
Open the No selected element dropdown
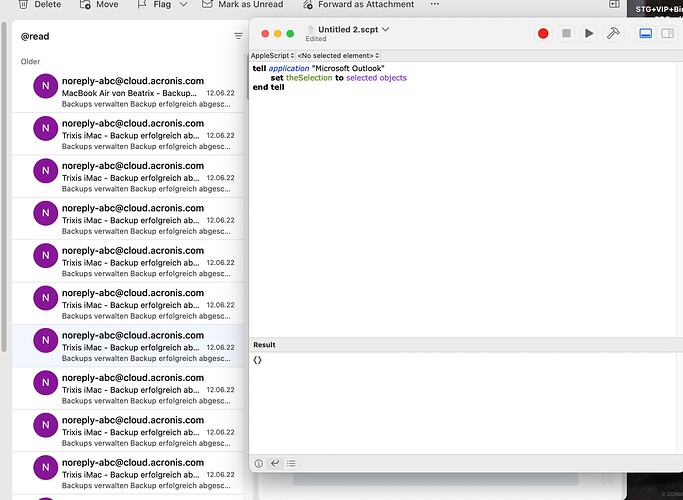[338, 56]
